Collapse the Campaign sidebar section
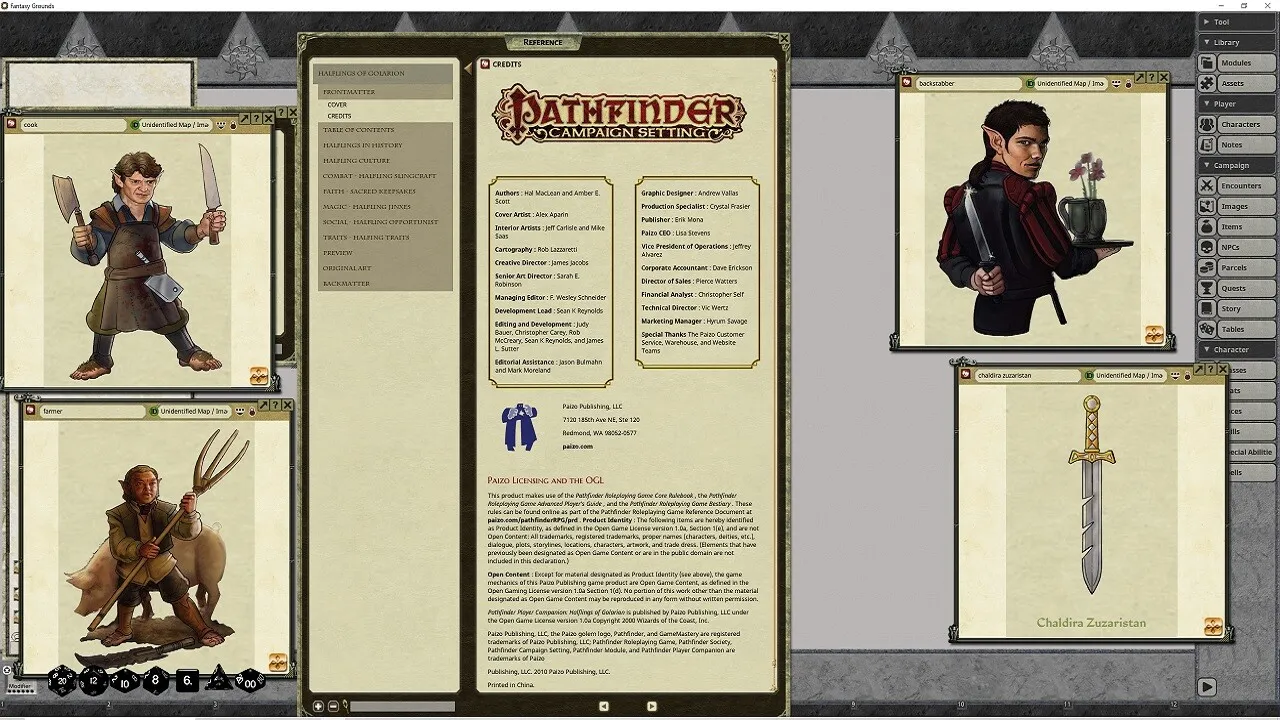The image size is (1280, 720). point(1236,165)
